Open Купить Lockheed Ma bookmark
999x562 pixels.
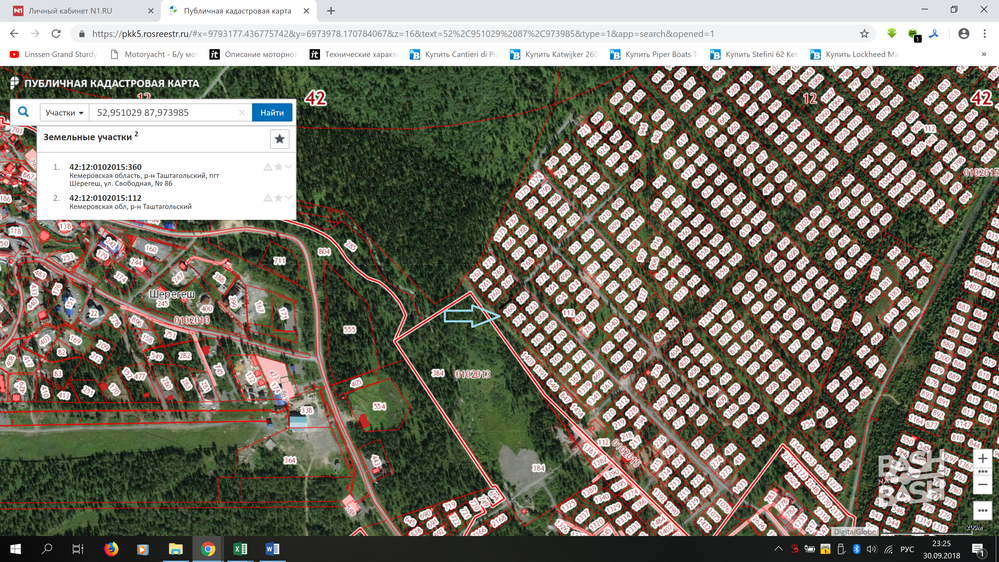tap(854, 54)
